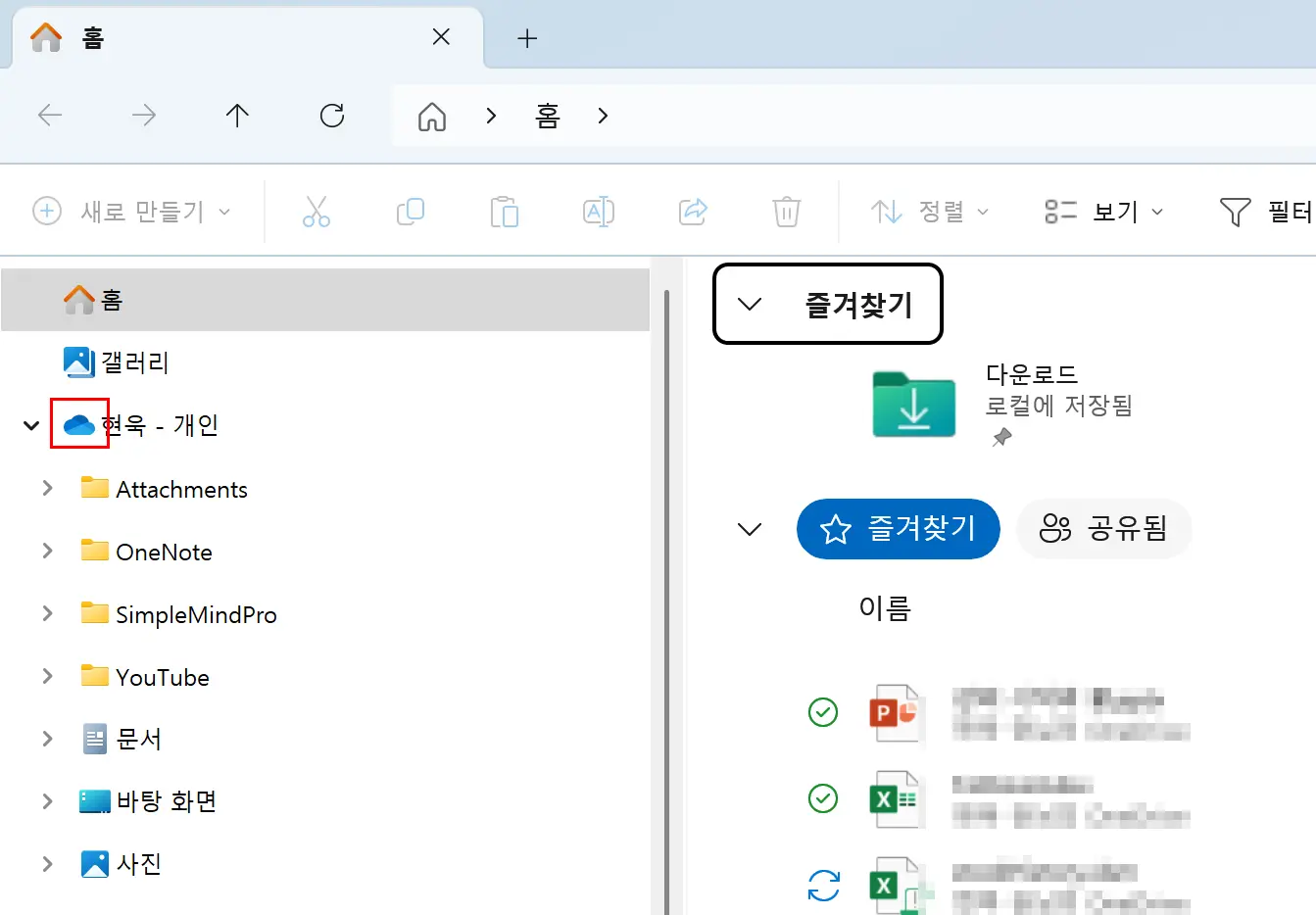This screenshot has height=915, width=1316.
Task: Expand the OneNote folder
Action: (x=47, y=551)
